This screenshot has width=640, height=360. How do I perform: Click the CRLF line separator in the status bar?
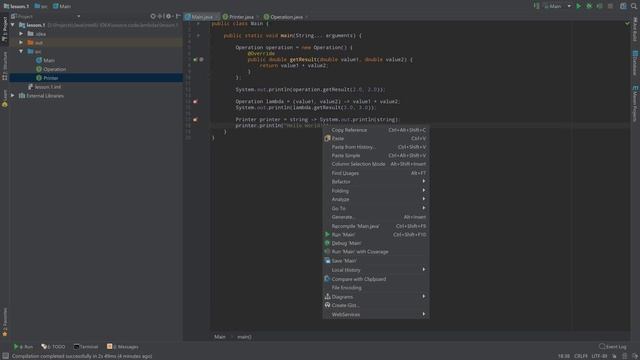click(580, 356)
